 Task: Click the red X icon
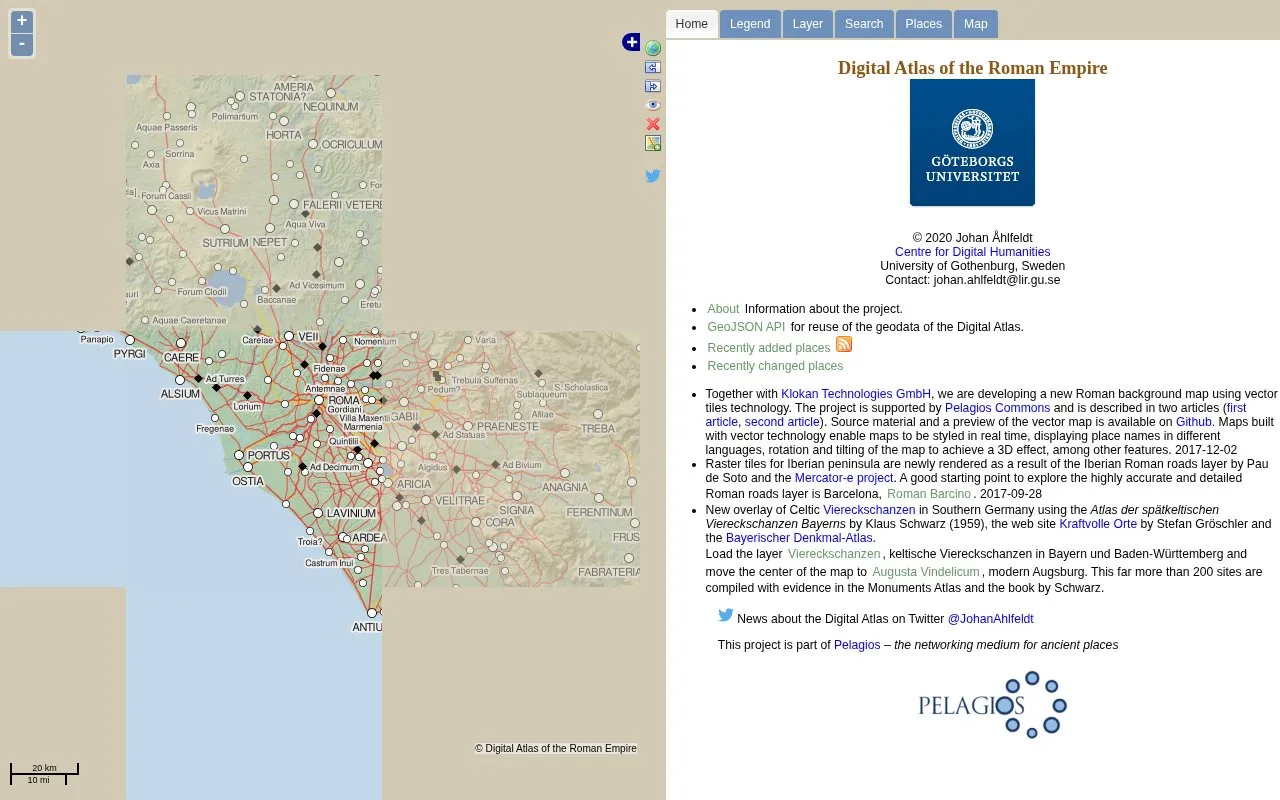(653, 124)
